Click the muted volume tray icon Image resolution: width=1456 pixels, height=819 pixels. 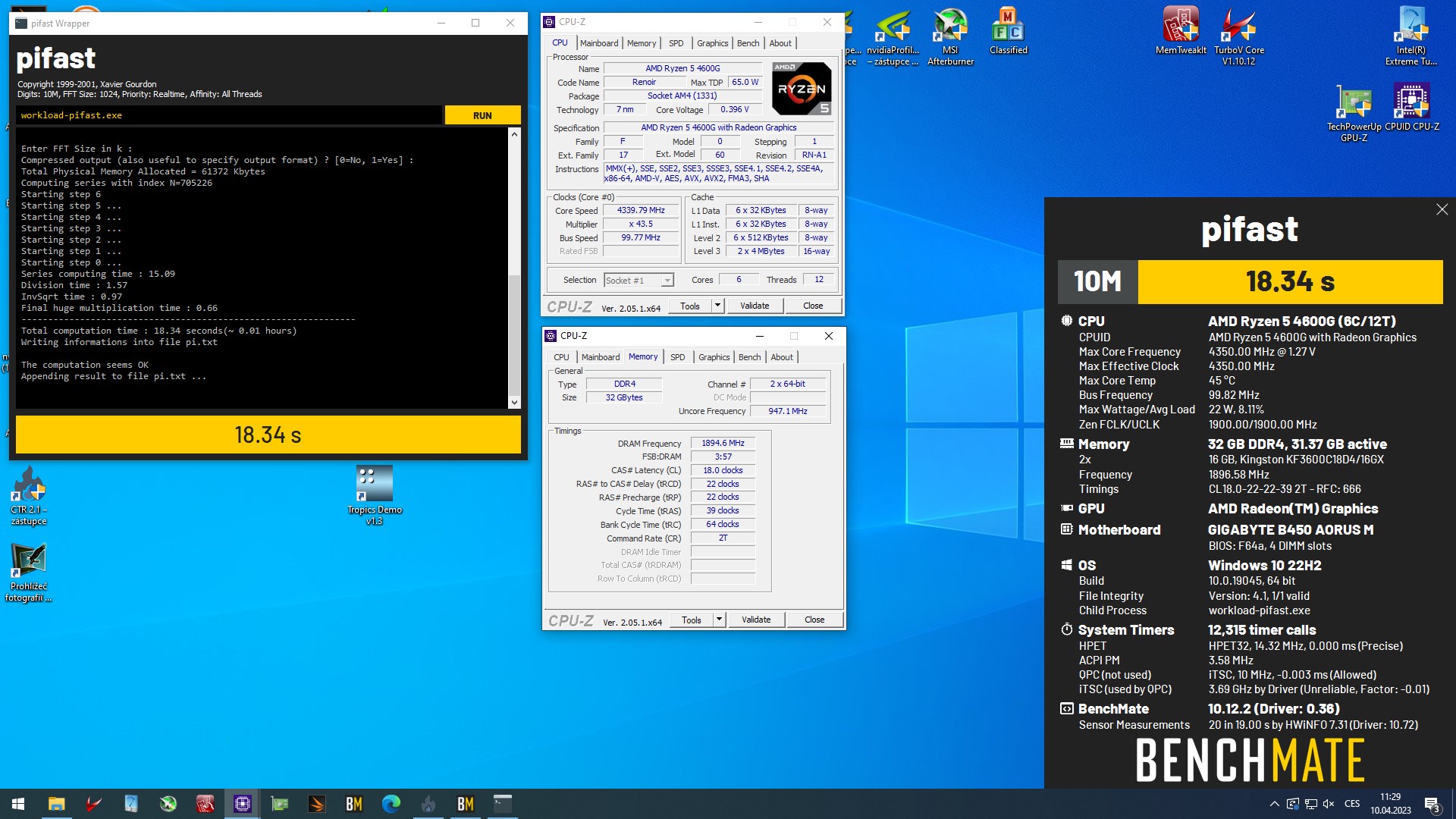1329,804
